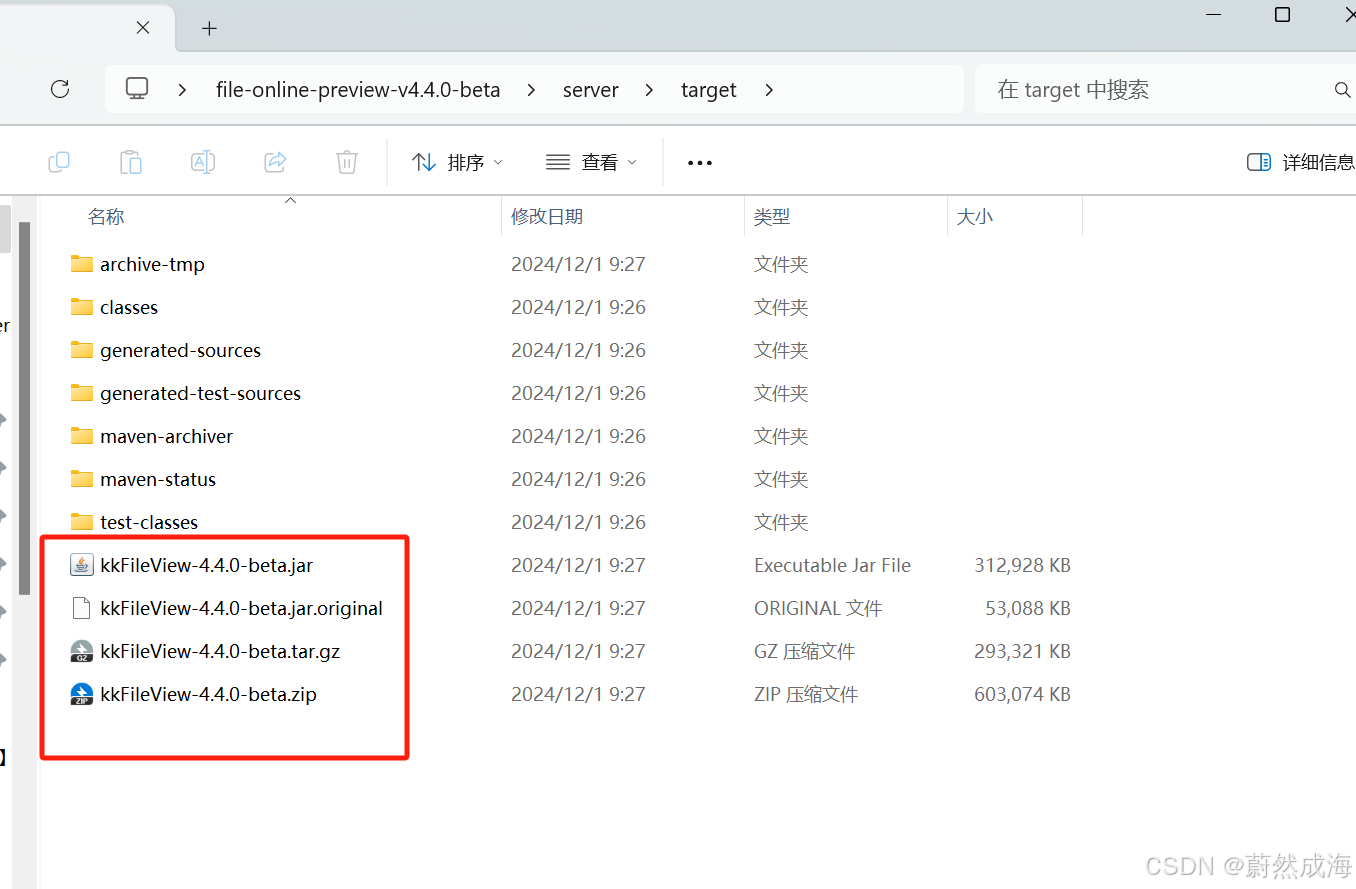Click the Delete trash can icon
This screenshot has height=889, width=1356.
coord(347,162)
